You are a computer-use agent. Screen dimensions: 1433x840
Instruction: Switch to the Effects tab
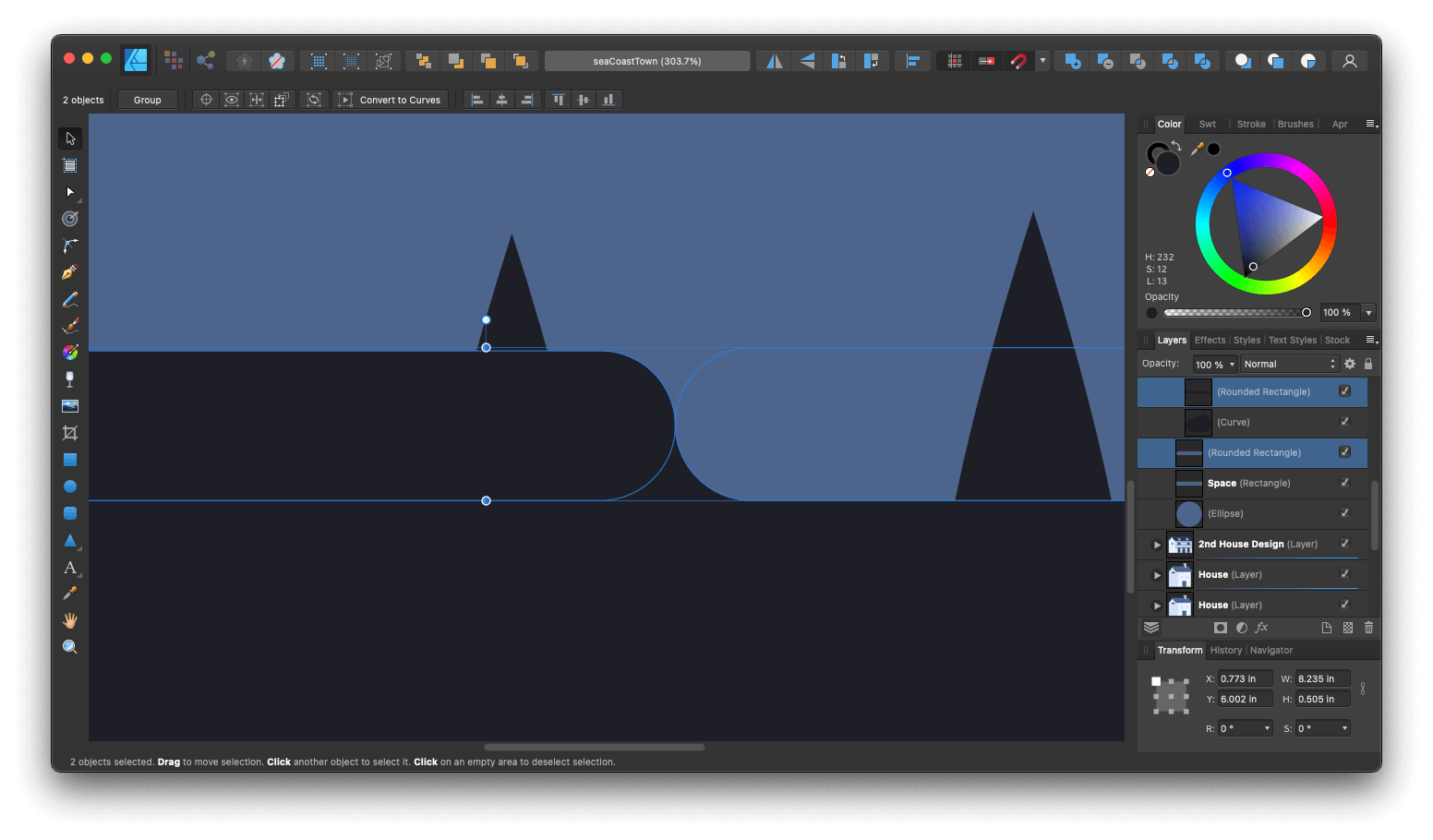pos(1210,340)
